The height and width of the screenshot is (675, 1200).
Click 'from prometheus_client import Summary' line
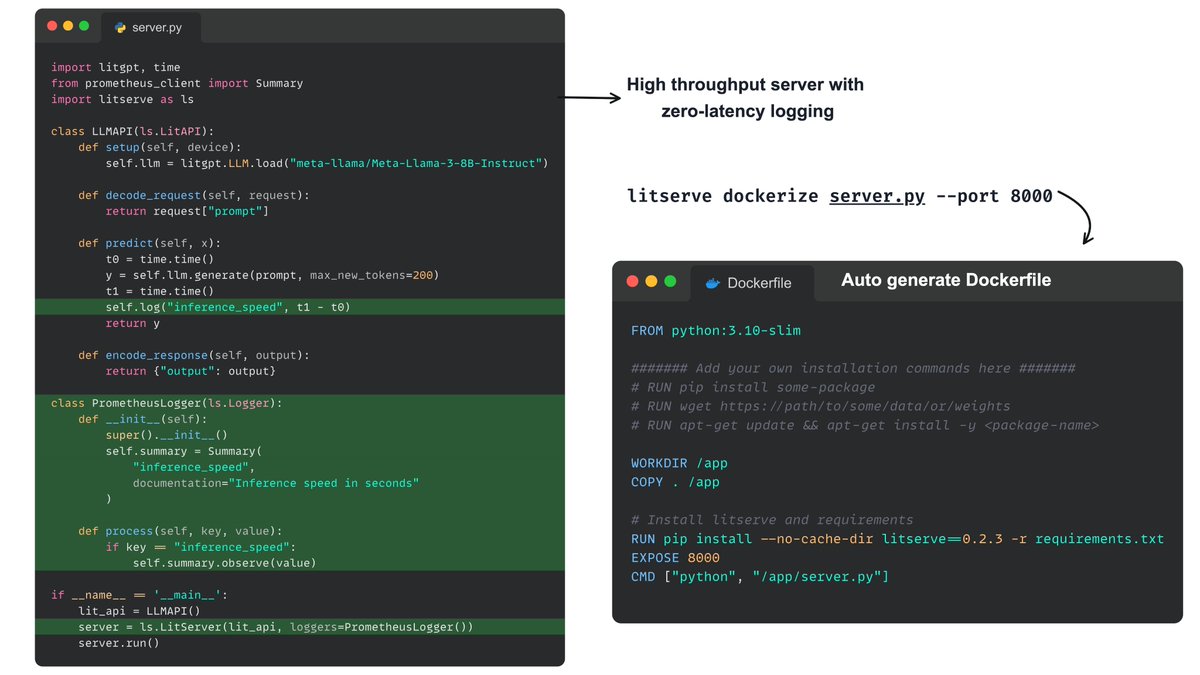coord(177,83)
